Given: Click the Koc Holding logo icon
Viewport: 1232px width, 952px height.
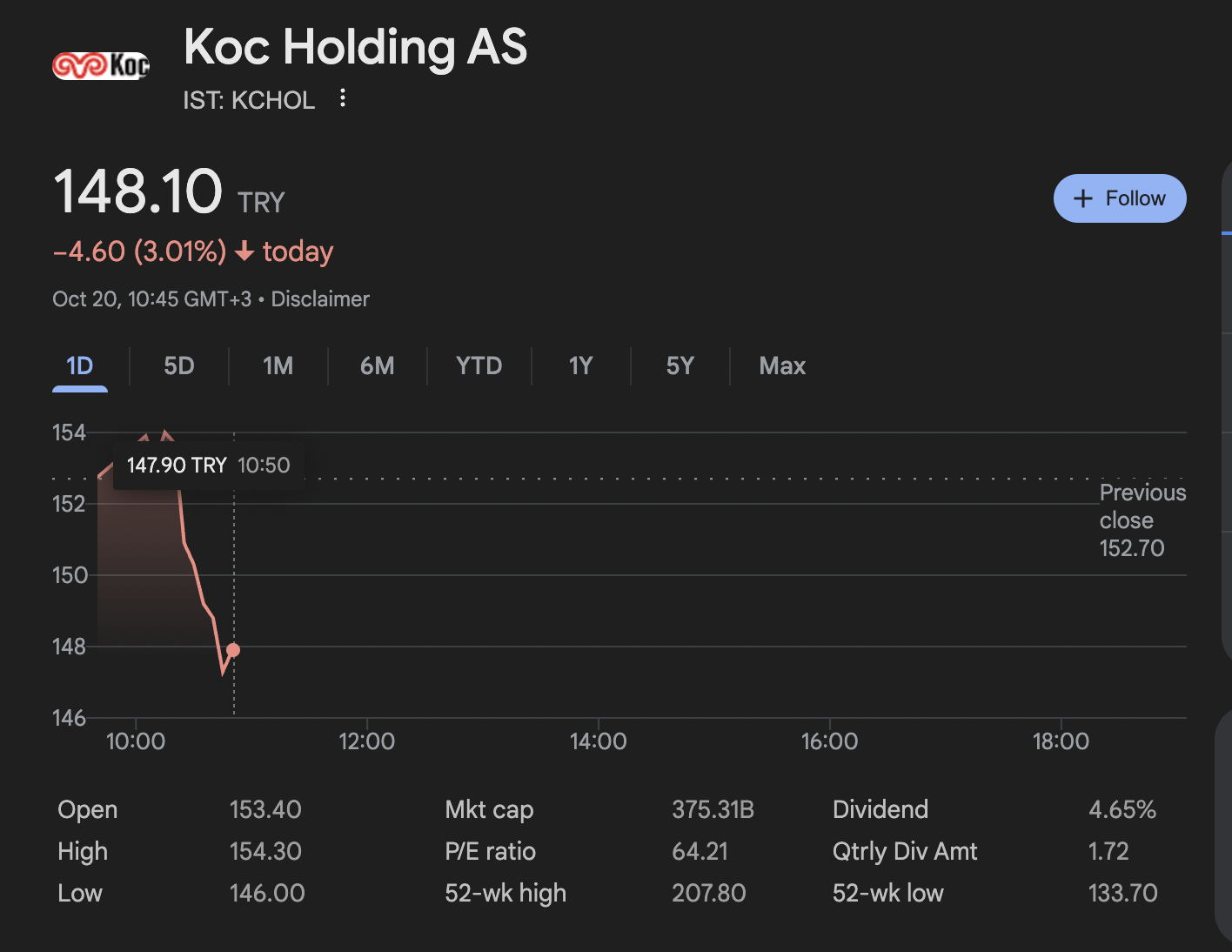Looking at the screenshot, I should 101,65.
